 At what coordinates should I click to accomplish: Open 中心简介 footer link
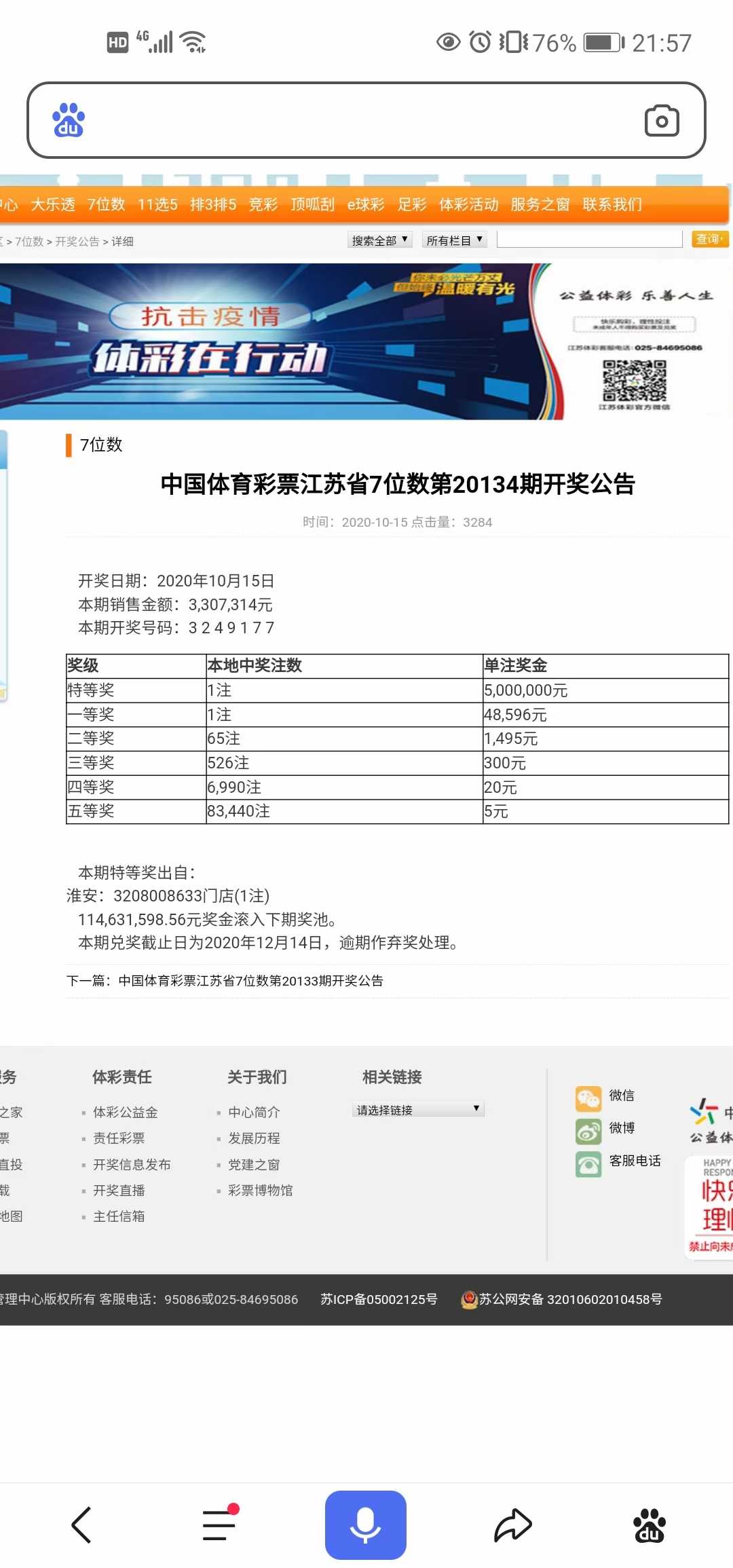(x=254, y=1112)
